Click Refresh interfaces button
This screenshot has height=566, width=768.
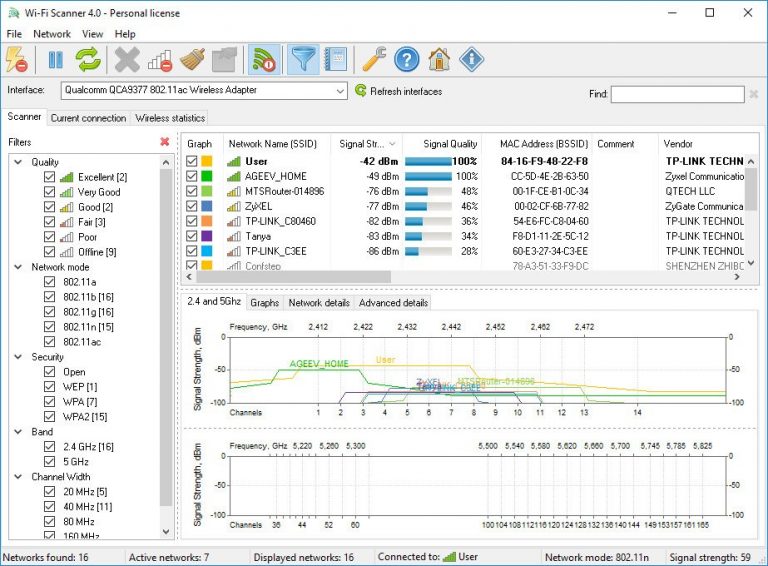pyautogui.click(x=398, y=91)
